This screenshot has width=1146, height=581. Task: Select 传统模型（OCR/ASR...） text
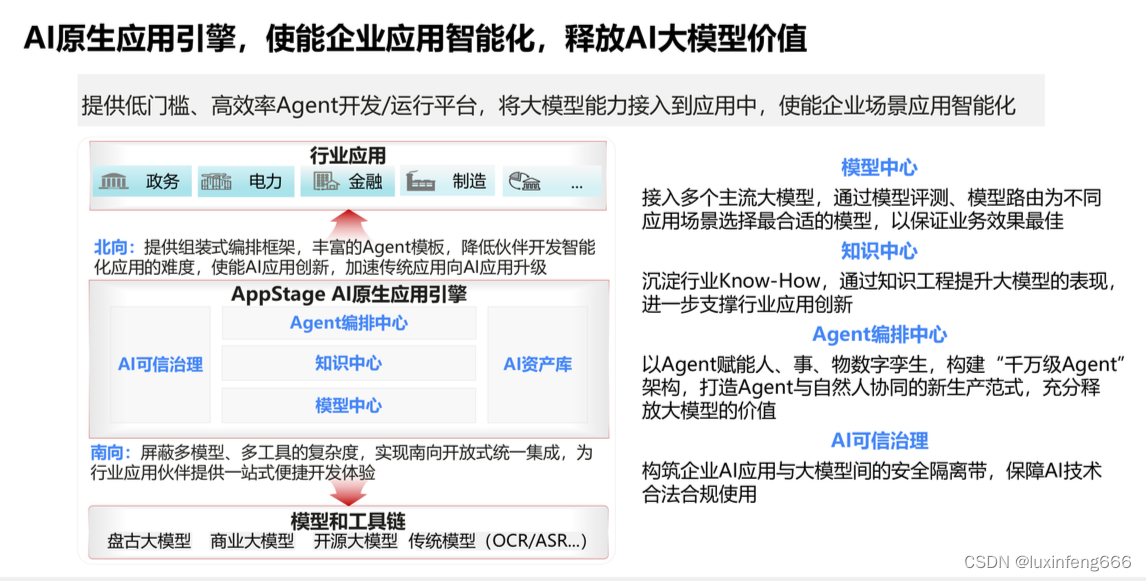[498, 541]
